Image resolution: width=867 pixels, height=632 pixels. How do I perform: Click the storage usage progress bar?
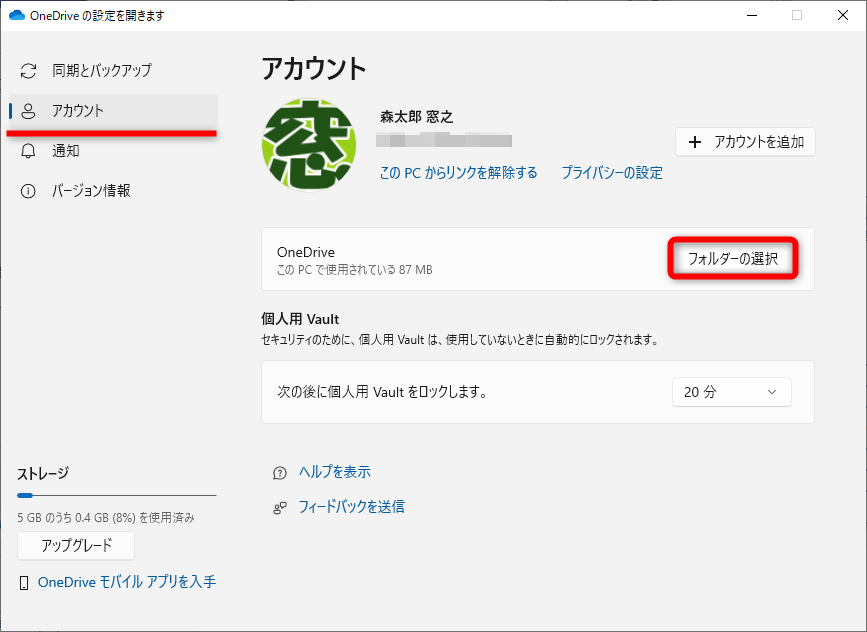point(116,494)
